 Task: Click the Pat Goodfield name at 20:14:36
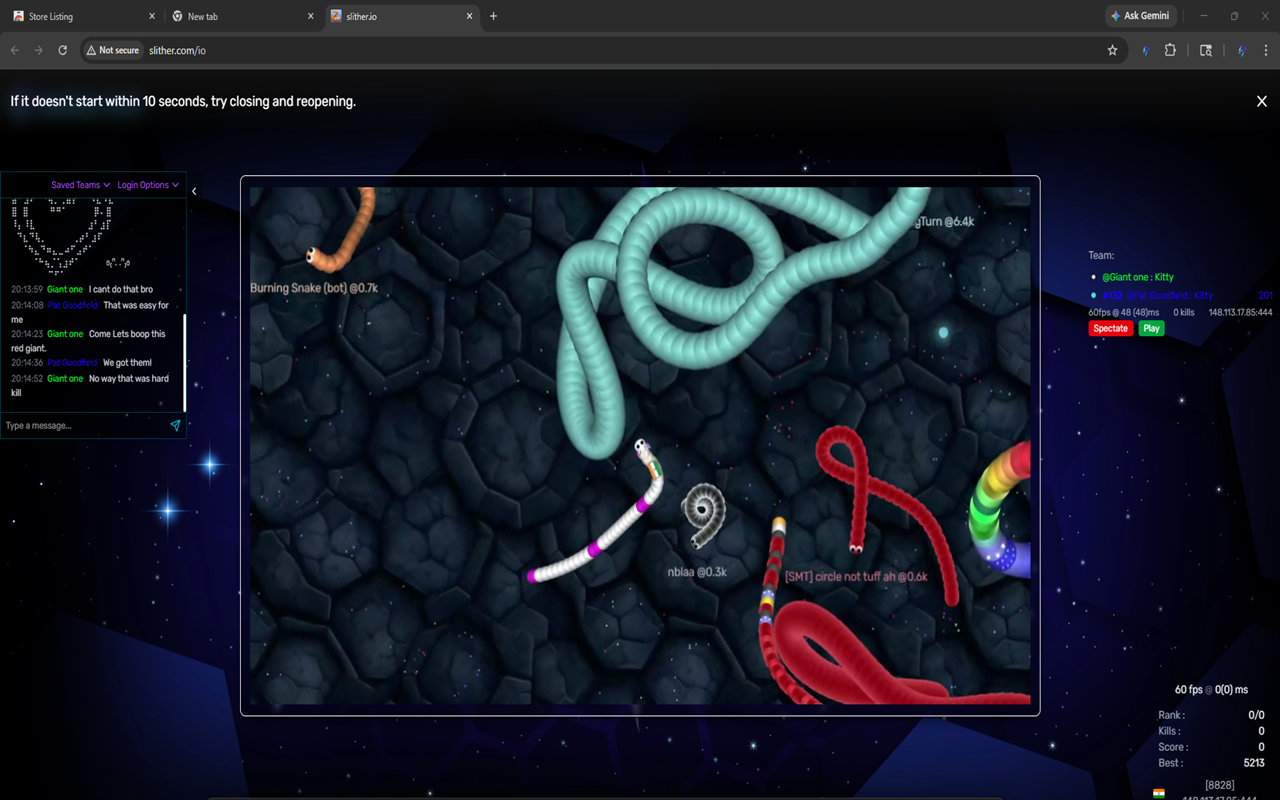click(73, 363)
